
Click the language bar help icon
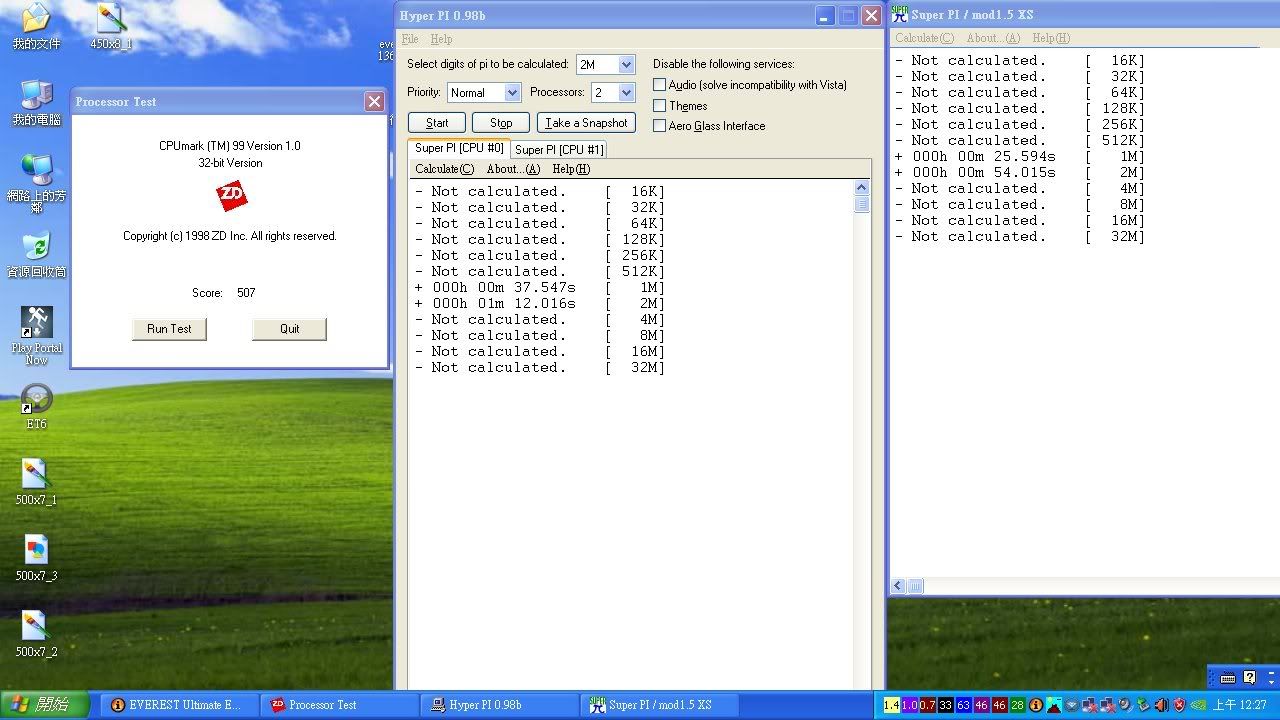(x=1249, y=678)
